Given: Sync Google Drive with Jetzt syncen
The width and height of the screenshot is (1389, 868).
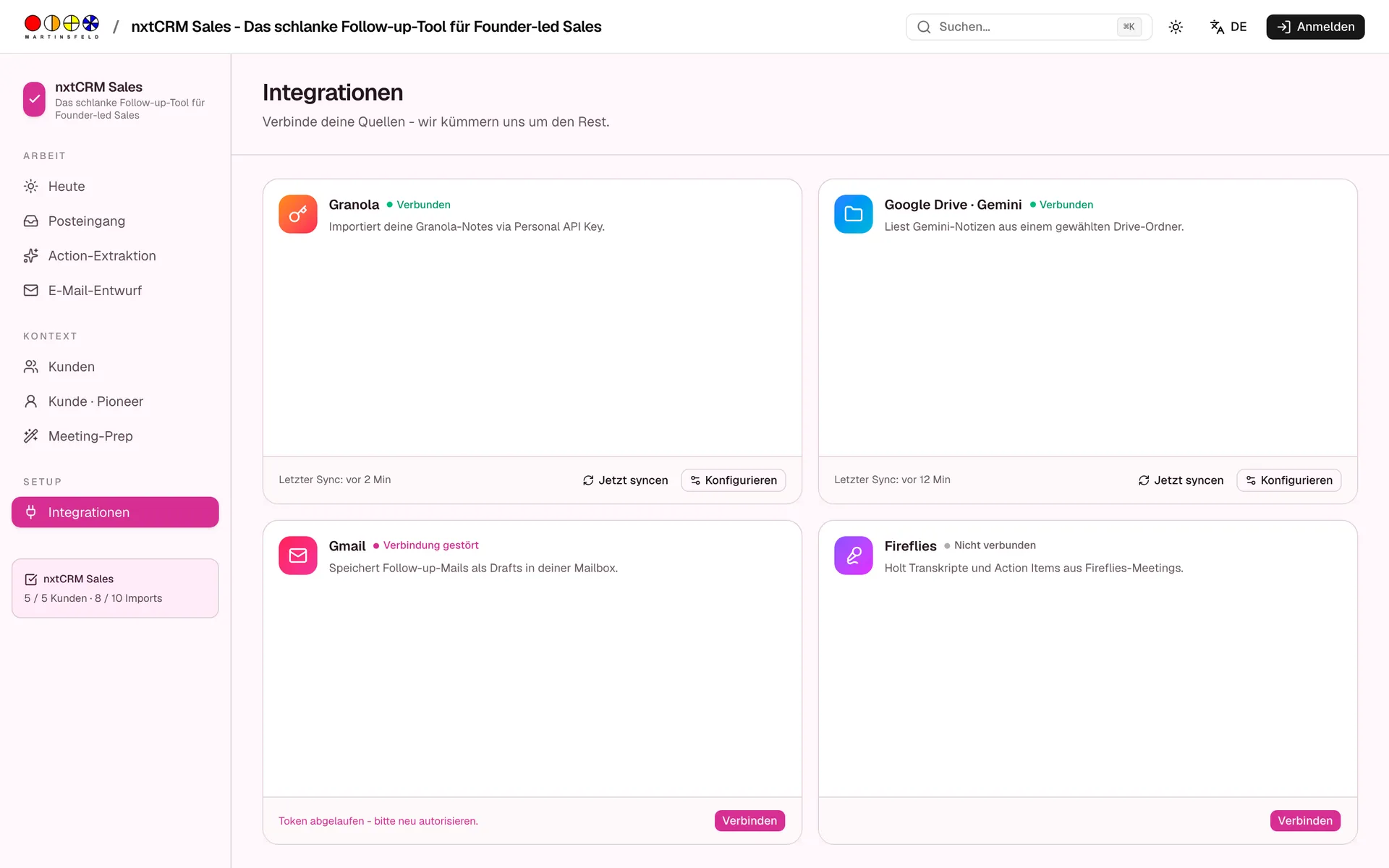Looking at the screenshot, I should pos(1181,480).
